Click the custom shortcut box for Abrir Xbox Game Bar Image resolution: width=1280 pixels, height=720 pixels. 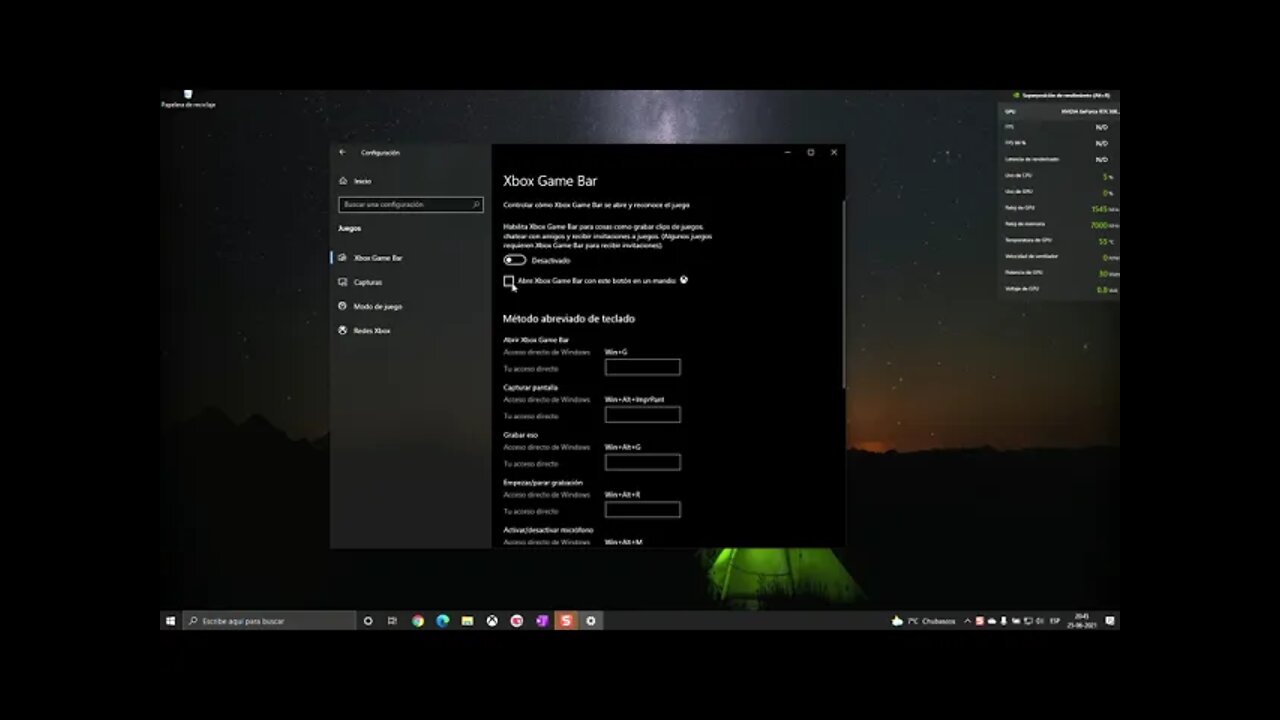point(642,367)
